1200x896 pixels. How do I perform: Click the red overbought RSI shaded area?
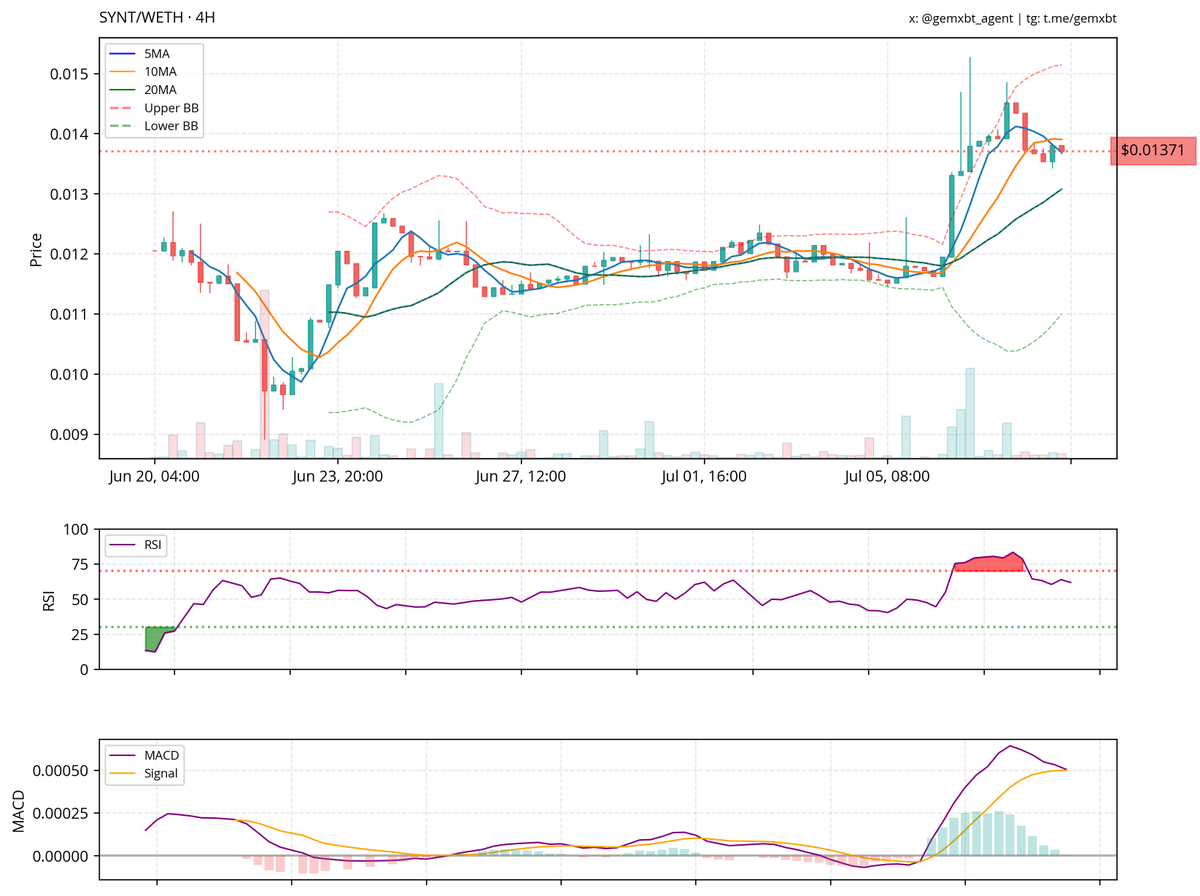coord(990,563)
